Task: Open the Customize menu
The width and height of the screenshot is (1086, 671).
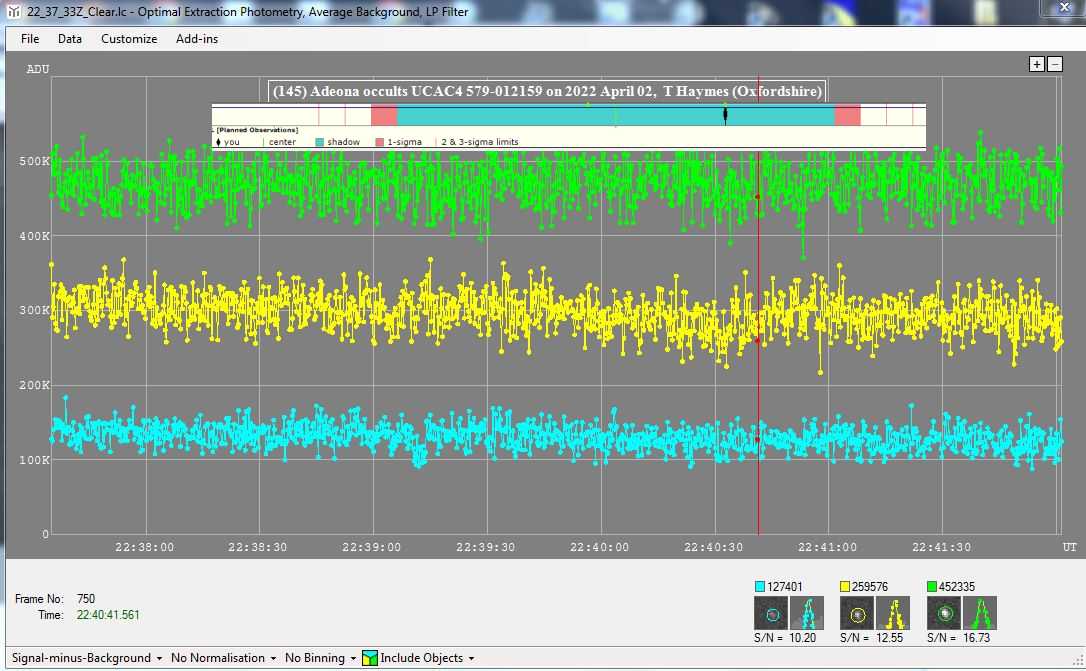Action: [129, 39]
